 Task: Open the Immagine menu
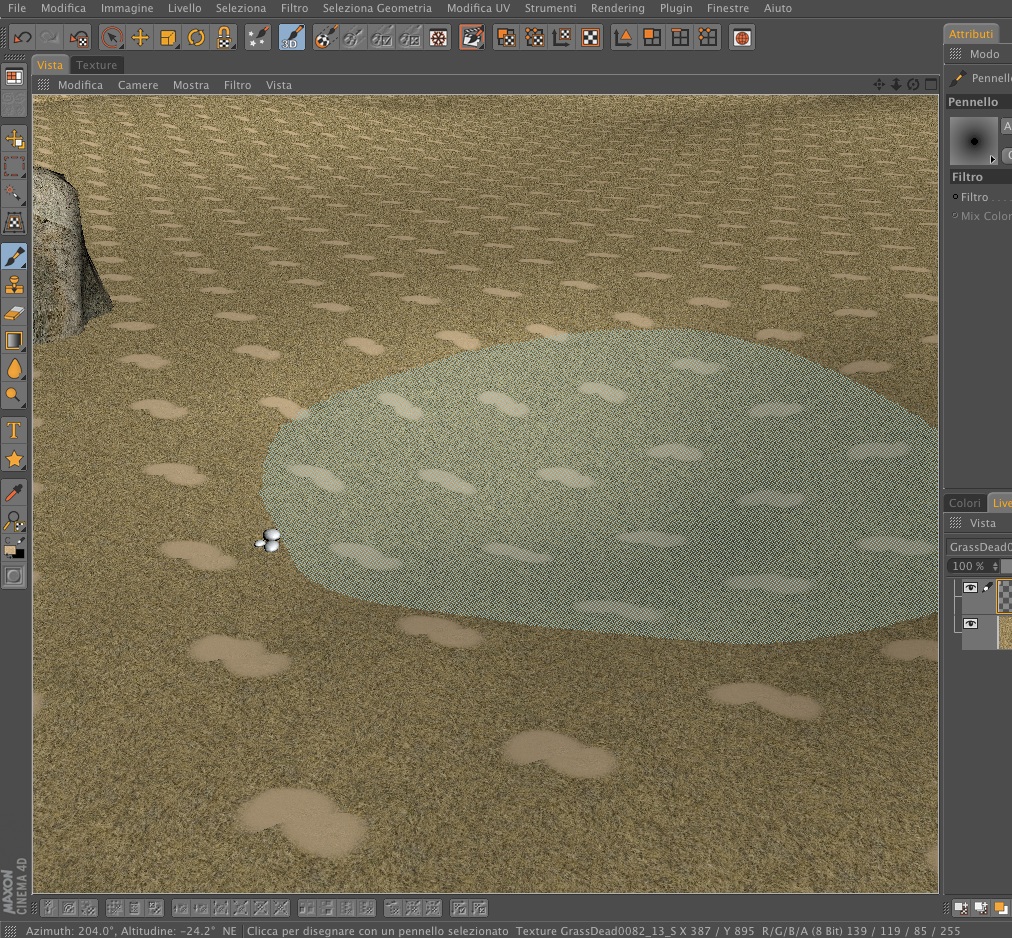point(127,8)
